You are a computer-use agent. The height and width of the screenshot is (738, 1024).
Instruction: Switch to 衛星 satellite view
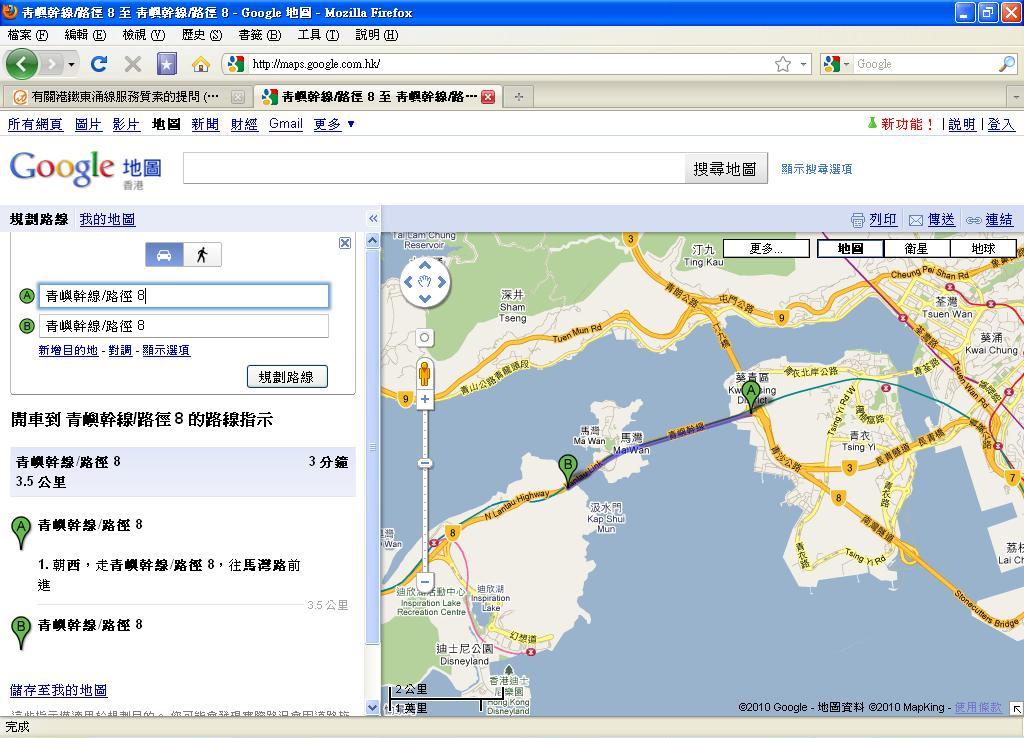tap(916, 248)
